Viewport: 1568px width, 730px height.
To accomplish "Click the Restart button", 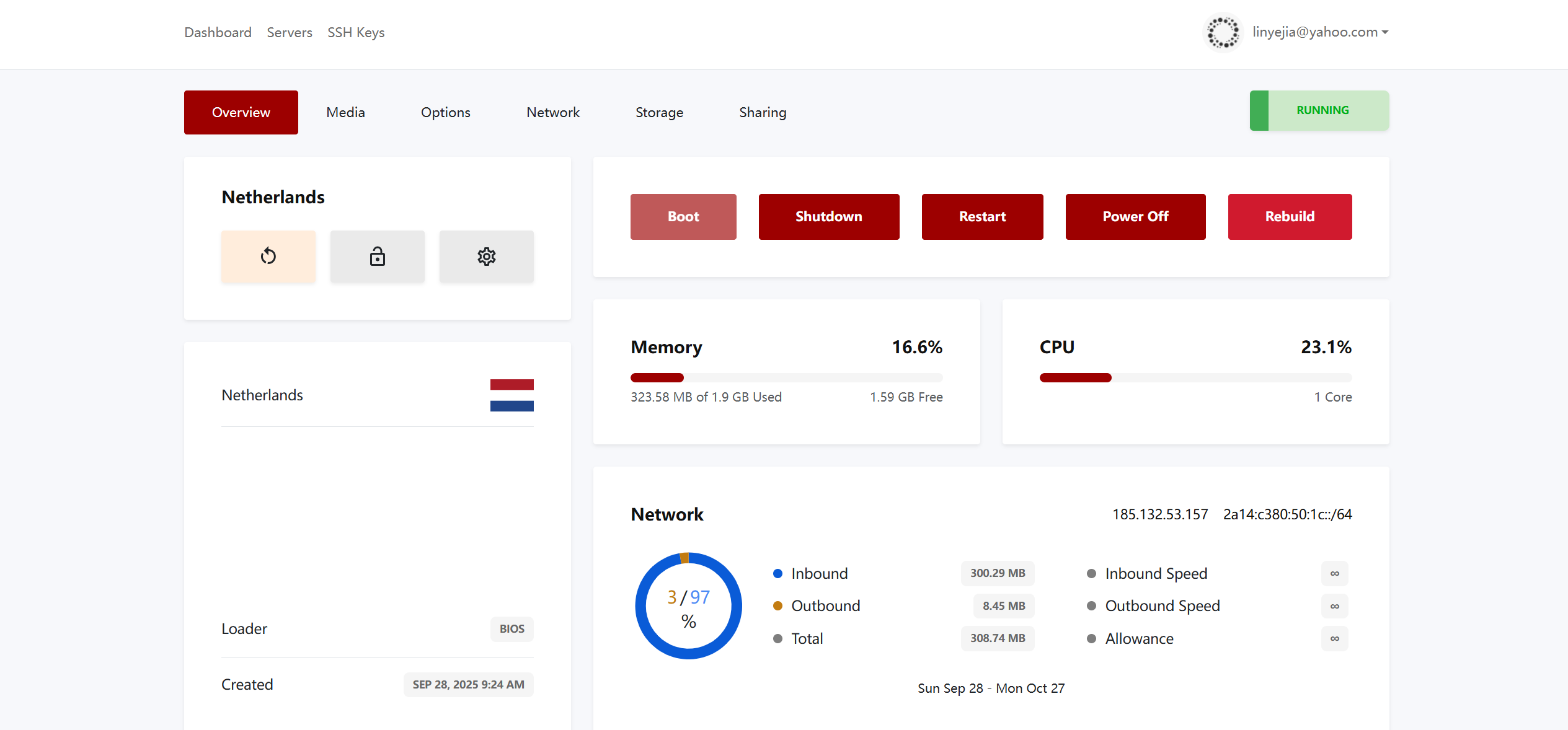I will (x=983, y=216).
